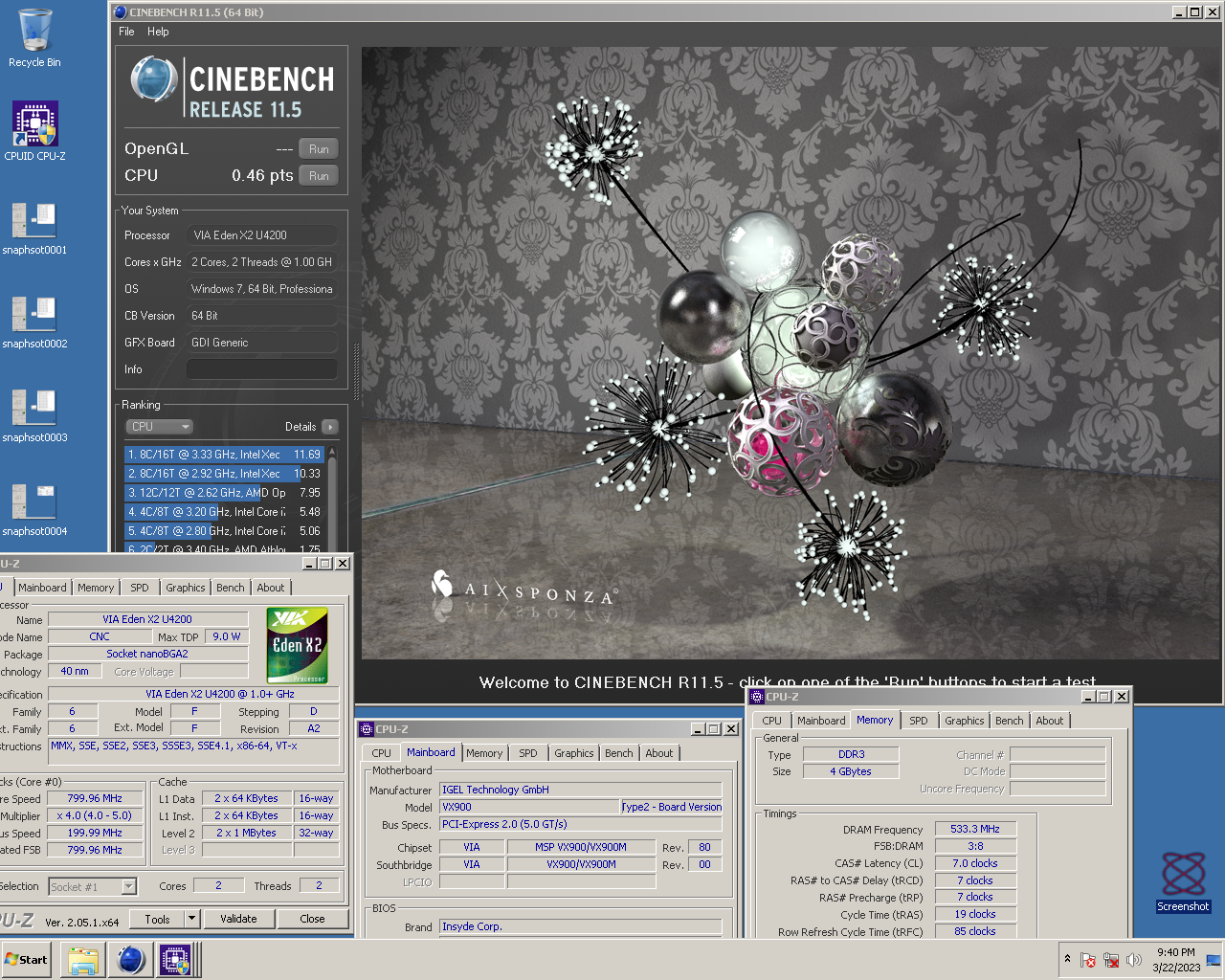The height and width of the screenshot is (980, 1225).
Task: Run the OpenGL benchmark
Action: click(x=319, y=149)
